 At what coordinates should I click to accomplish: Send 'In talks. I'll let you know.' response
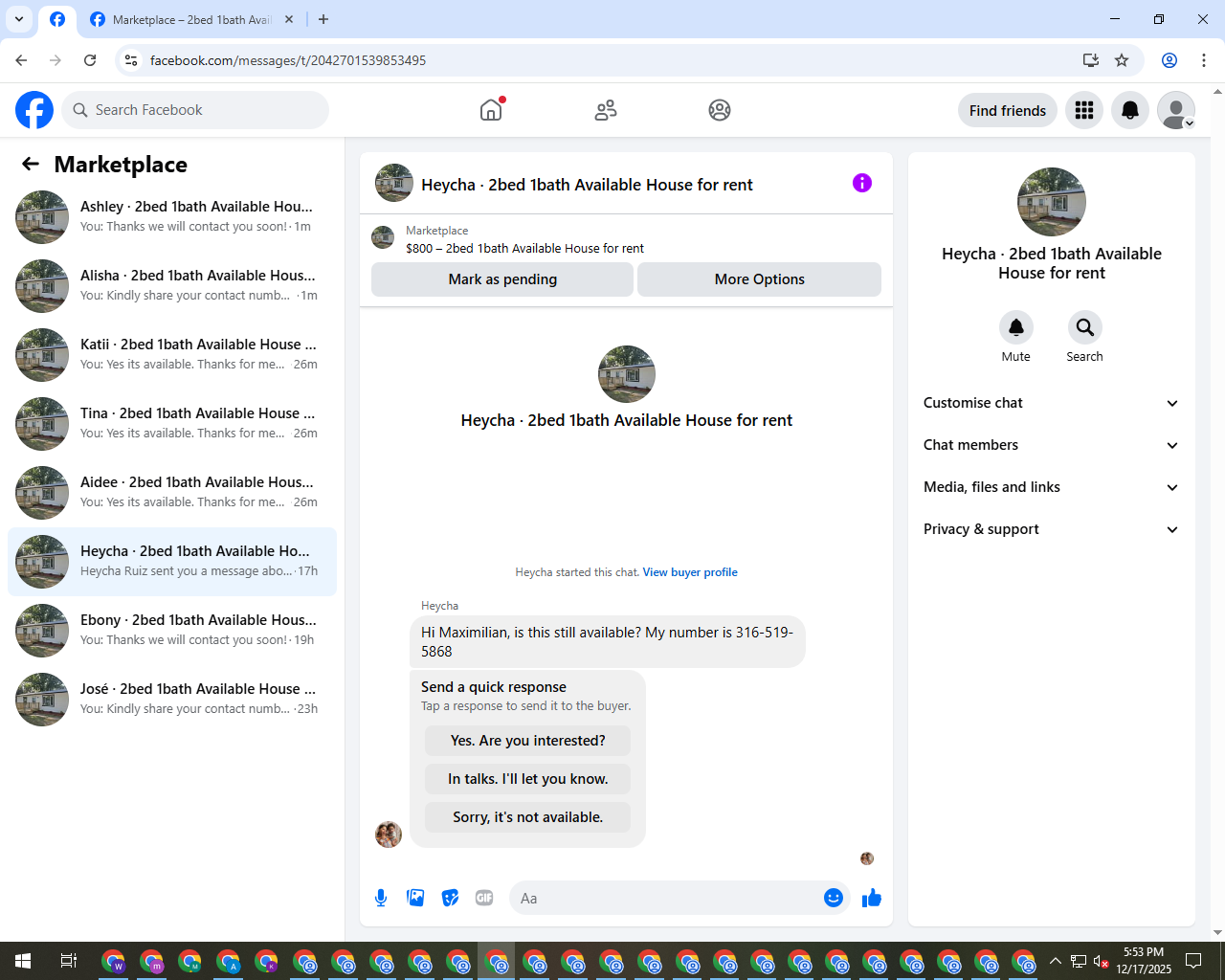(x=528, y=779)
